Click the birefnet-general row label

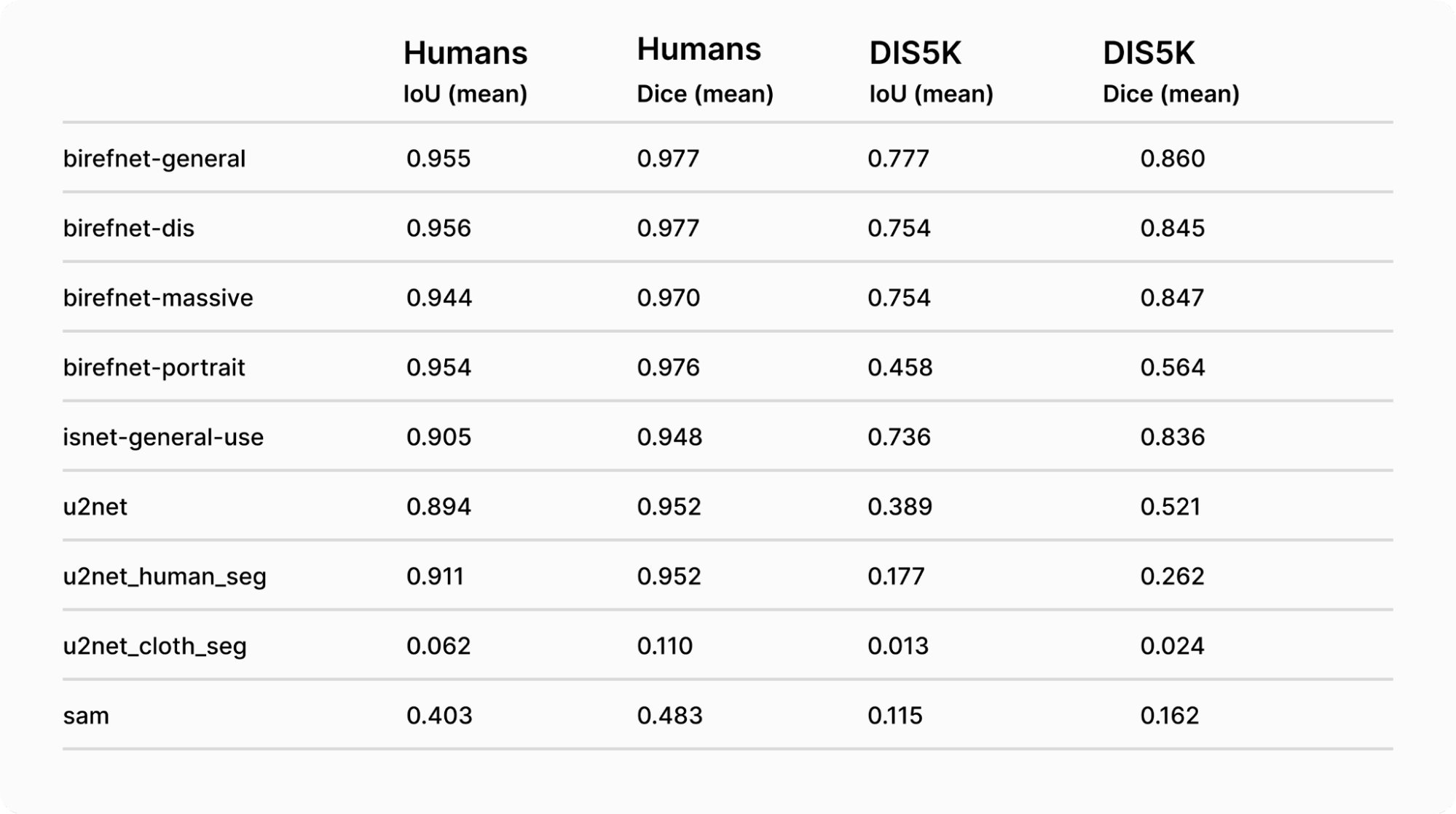click(x=154, y=158)
